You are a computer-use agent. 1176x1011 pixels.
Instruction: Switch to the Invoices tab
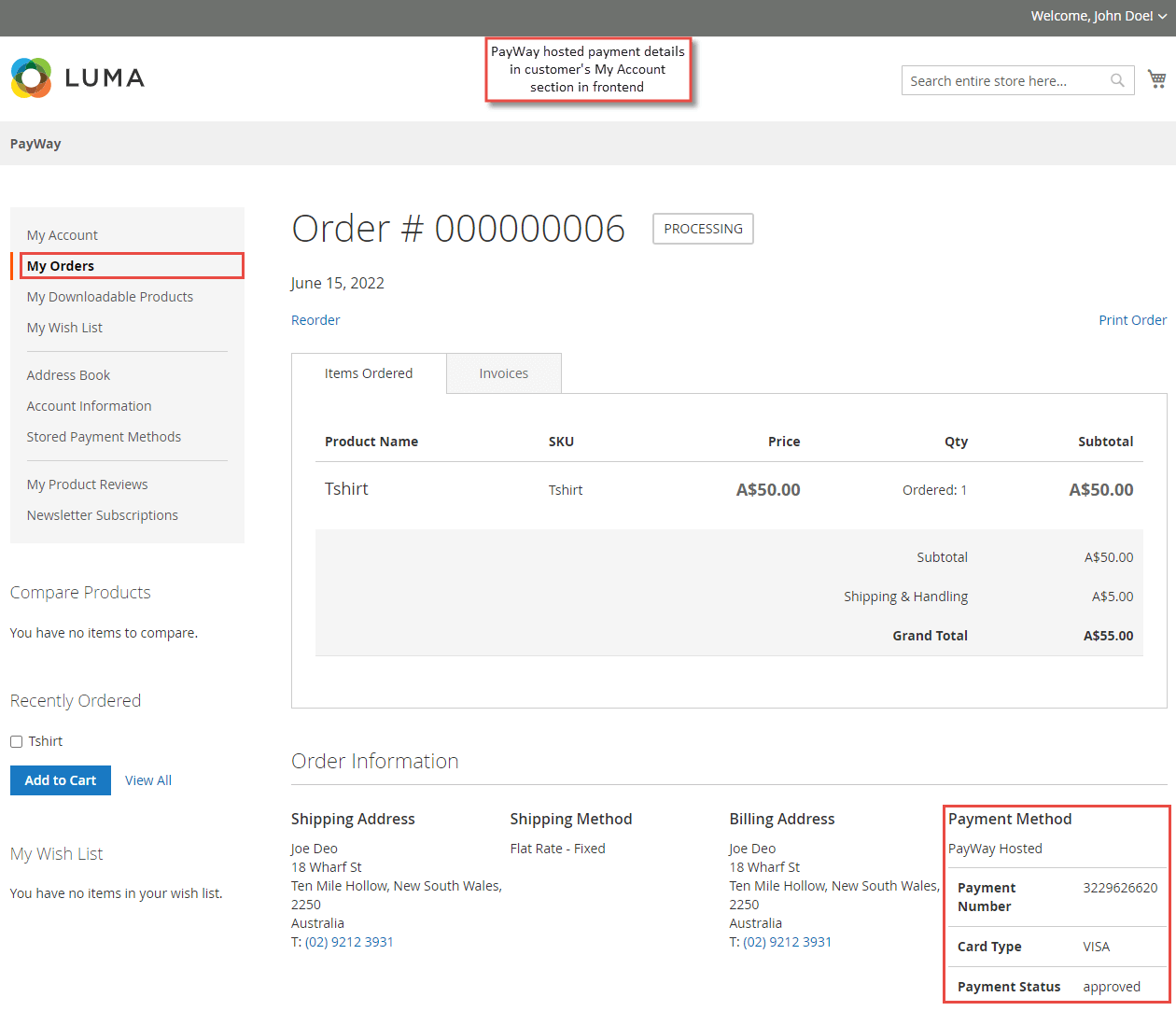(x=504, y=373)
